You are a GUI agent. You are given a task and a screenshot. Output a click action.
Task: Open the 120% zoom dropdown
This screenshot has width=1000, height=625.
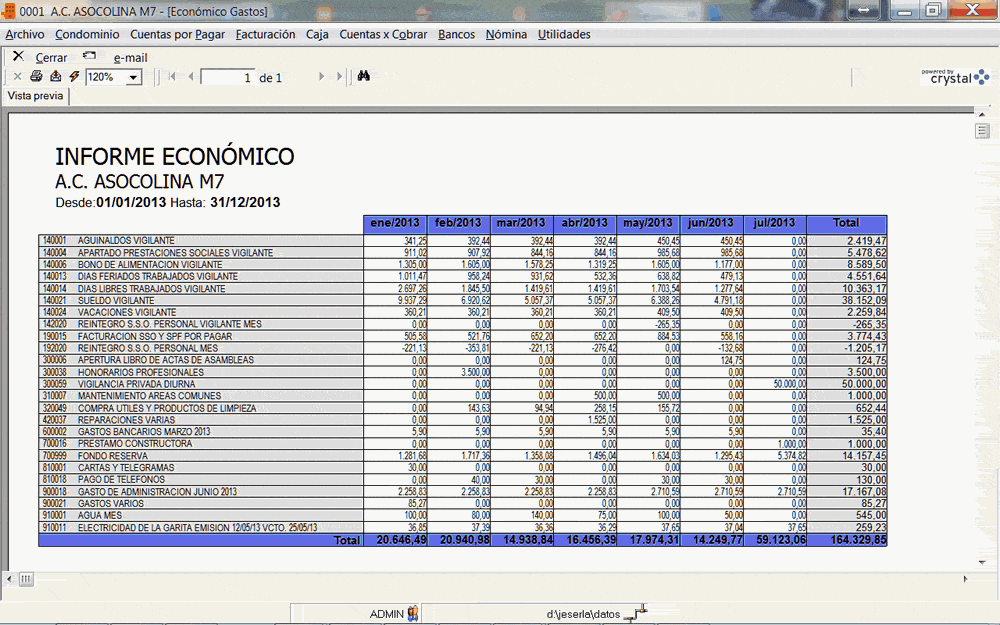[x=133, y=77]
